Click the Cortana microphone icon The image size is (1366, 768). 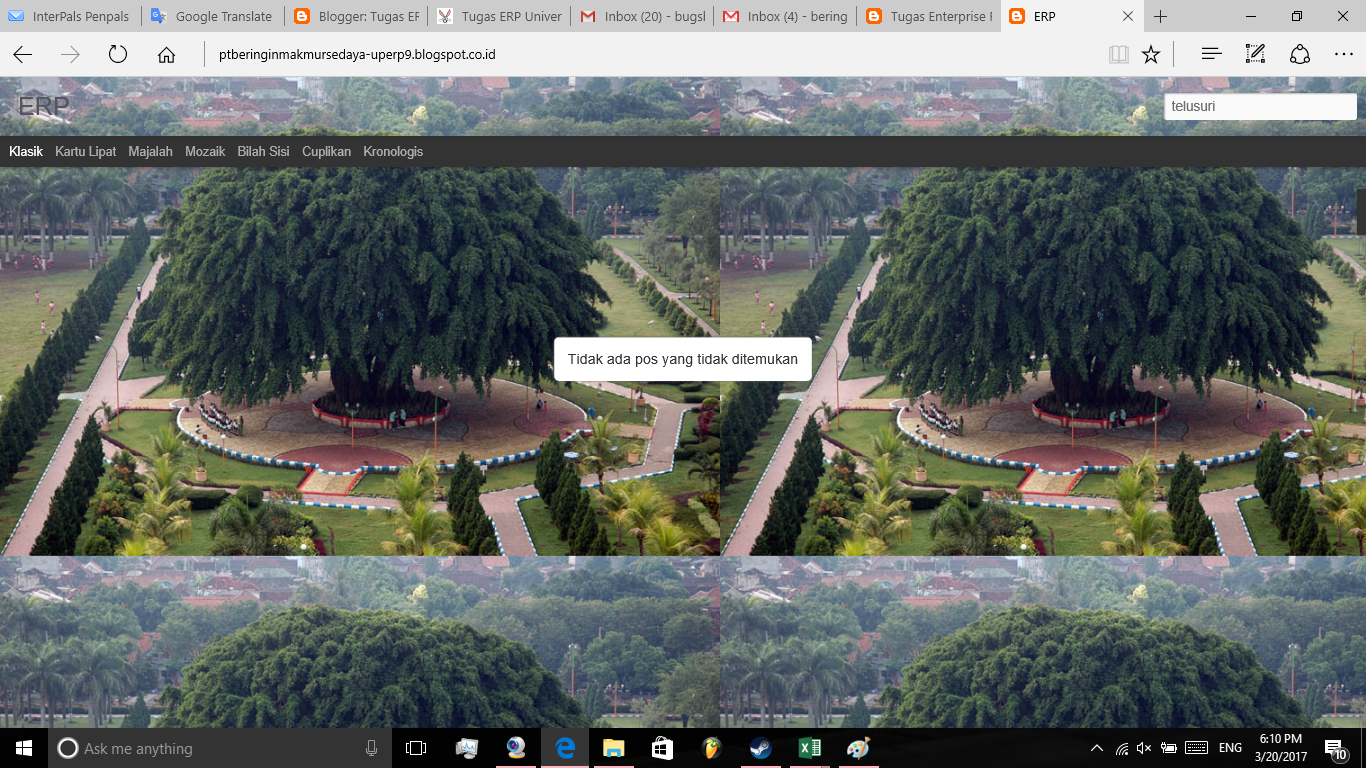371,748
